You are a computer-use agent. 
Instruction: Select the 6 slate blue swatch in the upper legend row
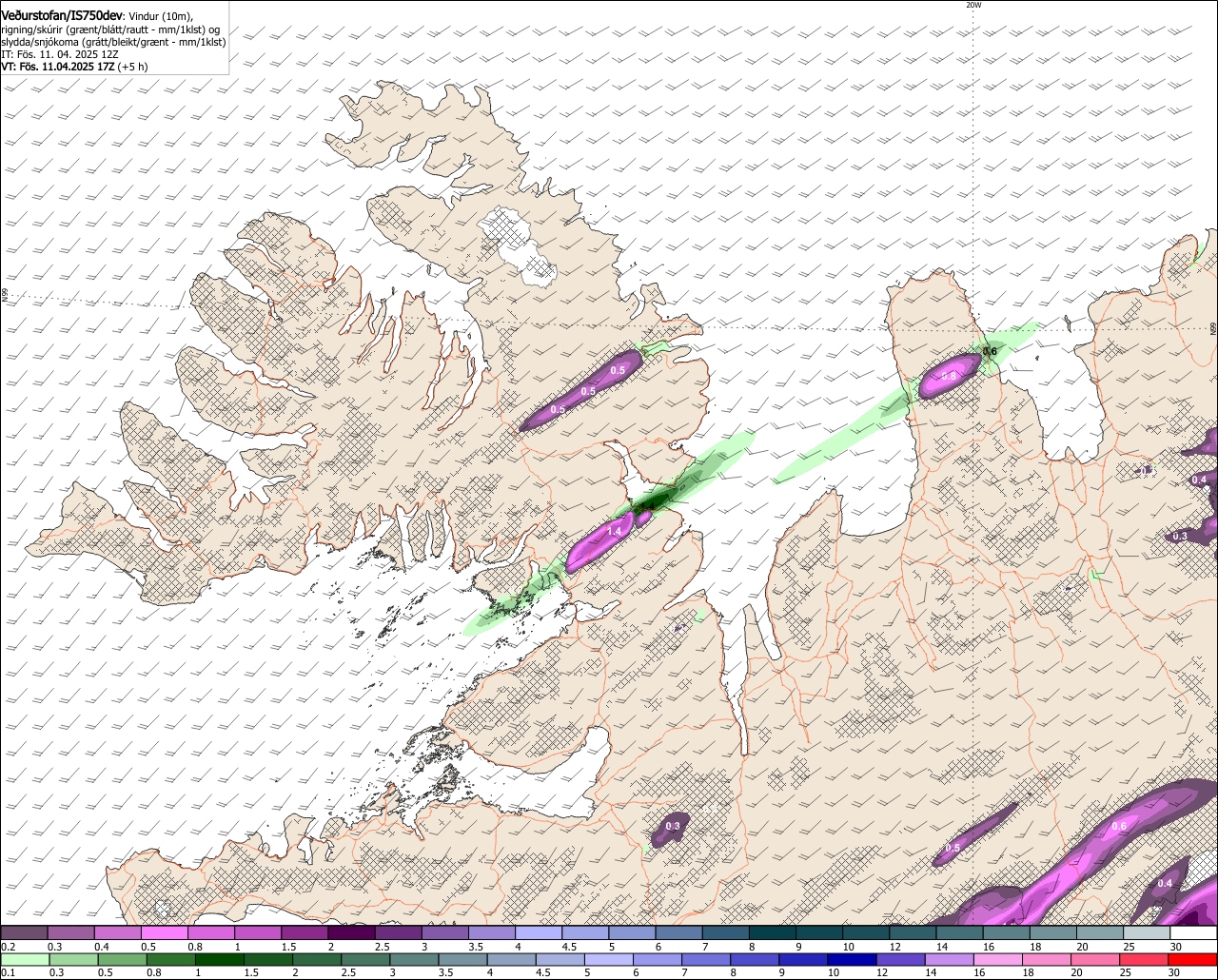tap(679, 932)
